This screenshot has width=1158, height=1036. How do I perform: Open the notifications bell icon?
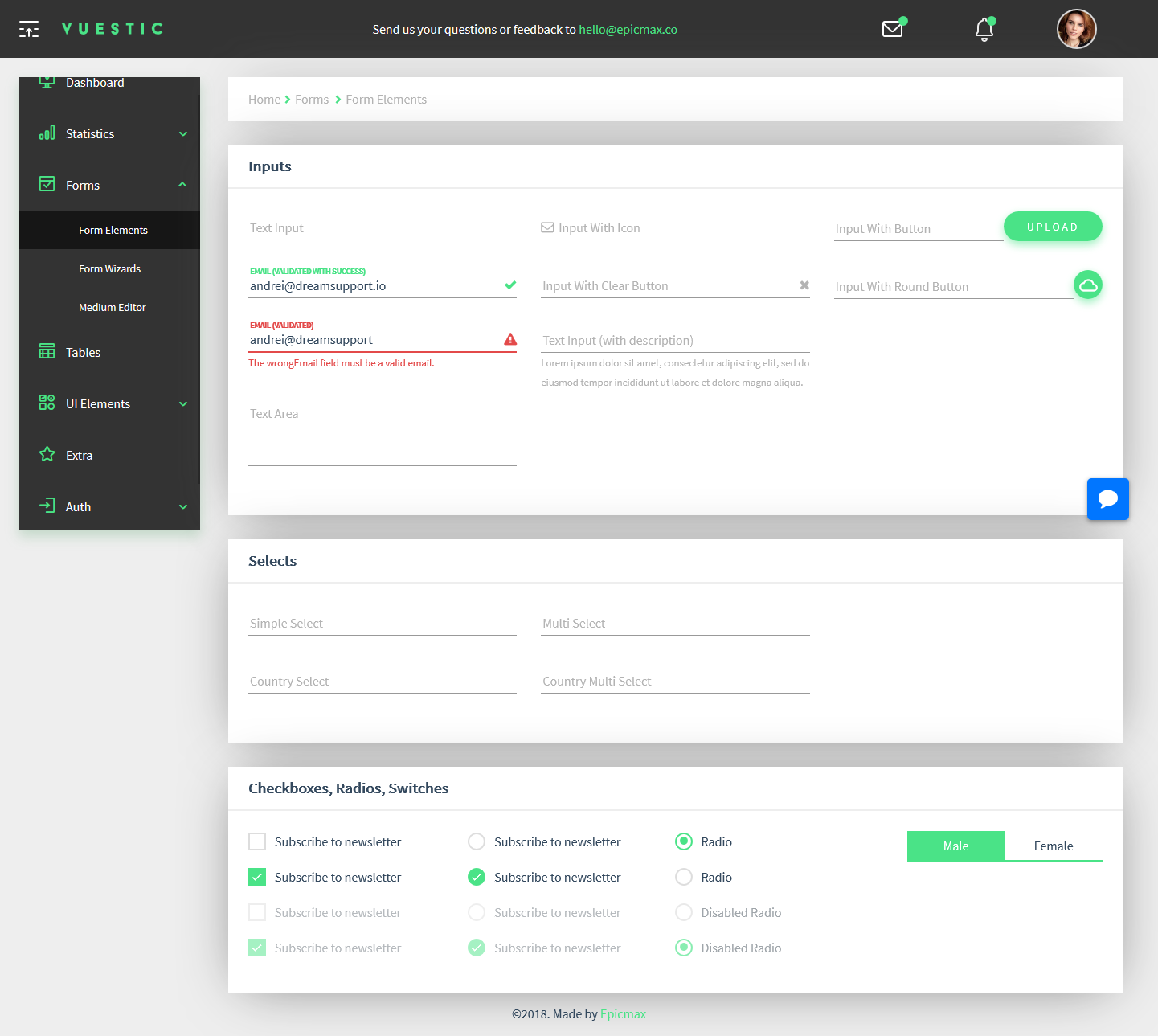coord(984,30)
